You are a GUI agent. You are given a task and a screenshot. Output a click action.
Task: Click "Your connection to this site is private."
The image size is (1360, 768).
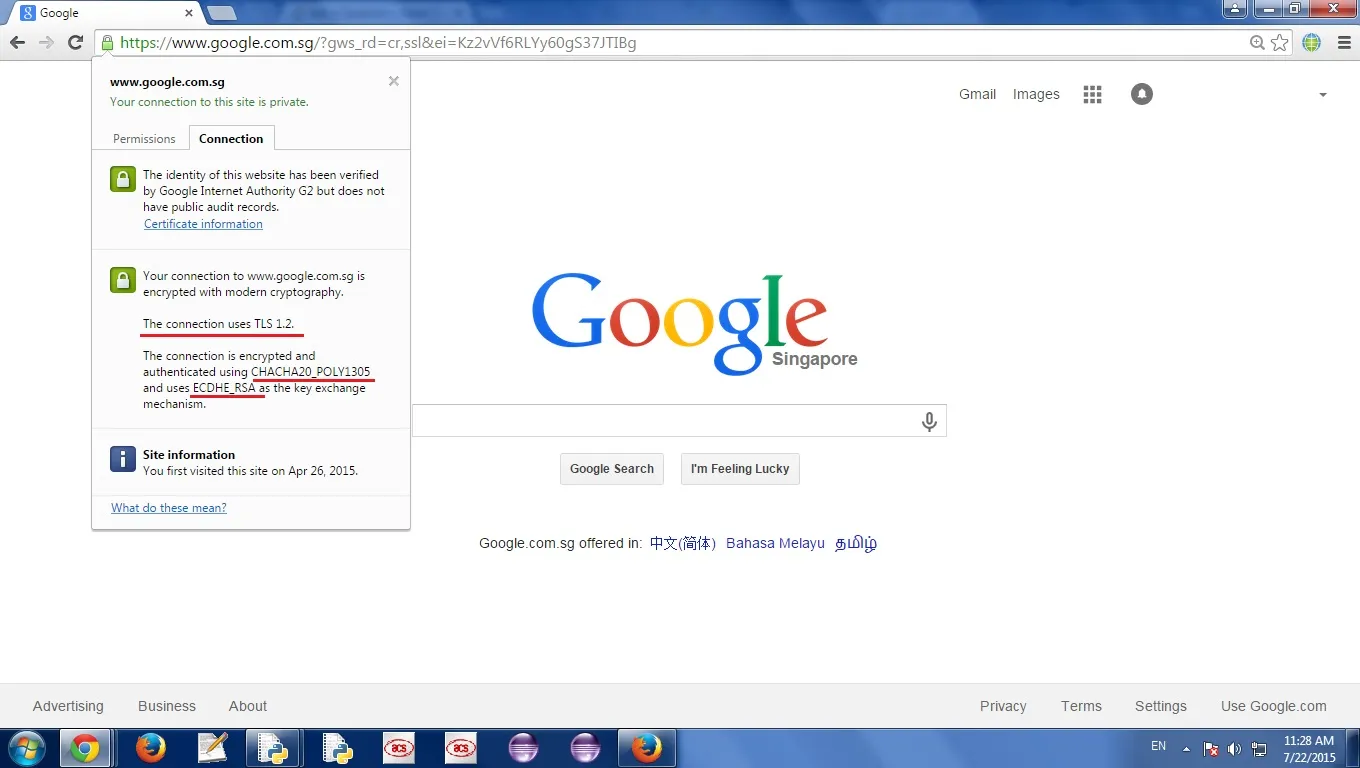pyautogui.click(x=209, y=102)
